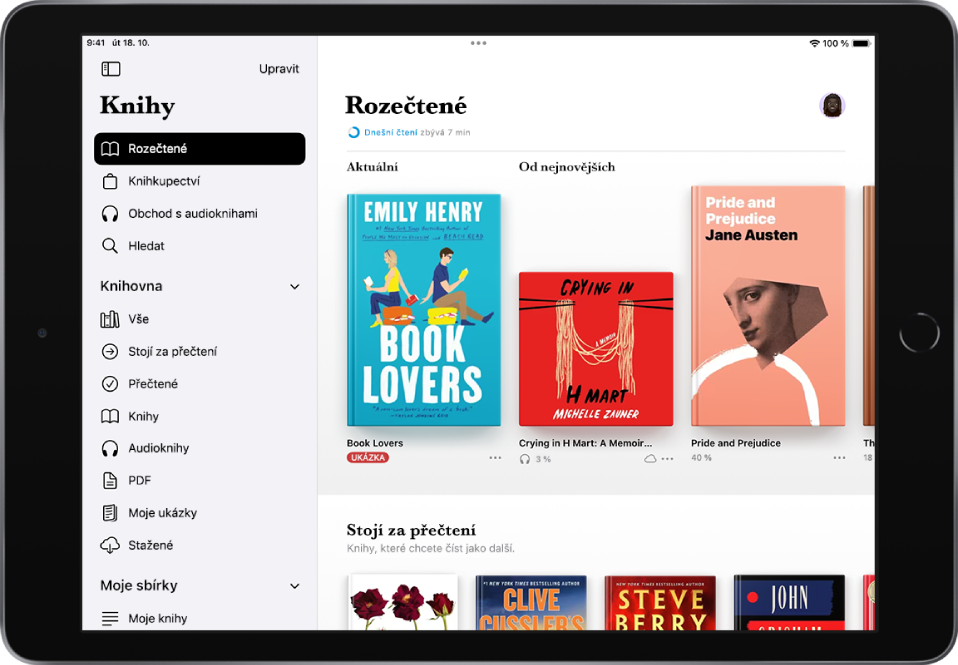
Task: Open more options for Crying in H Mart
Action: click(667, 459)
